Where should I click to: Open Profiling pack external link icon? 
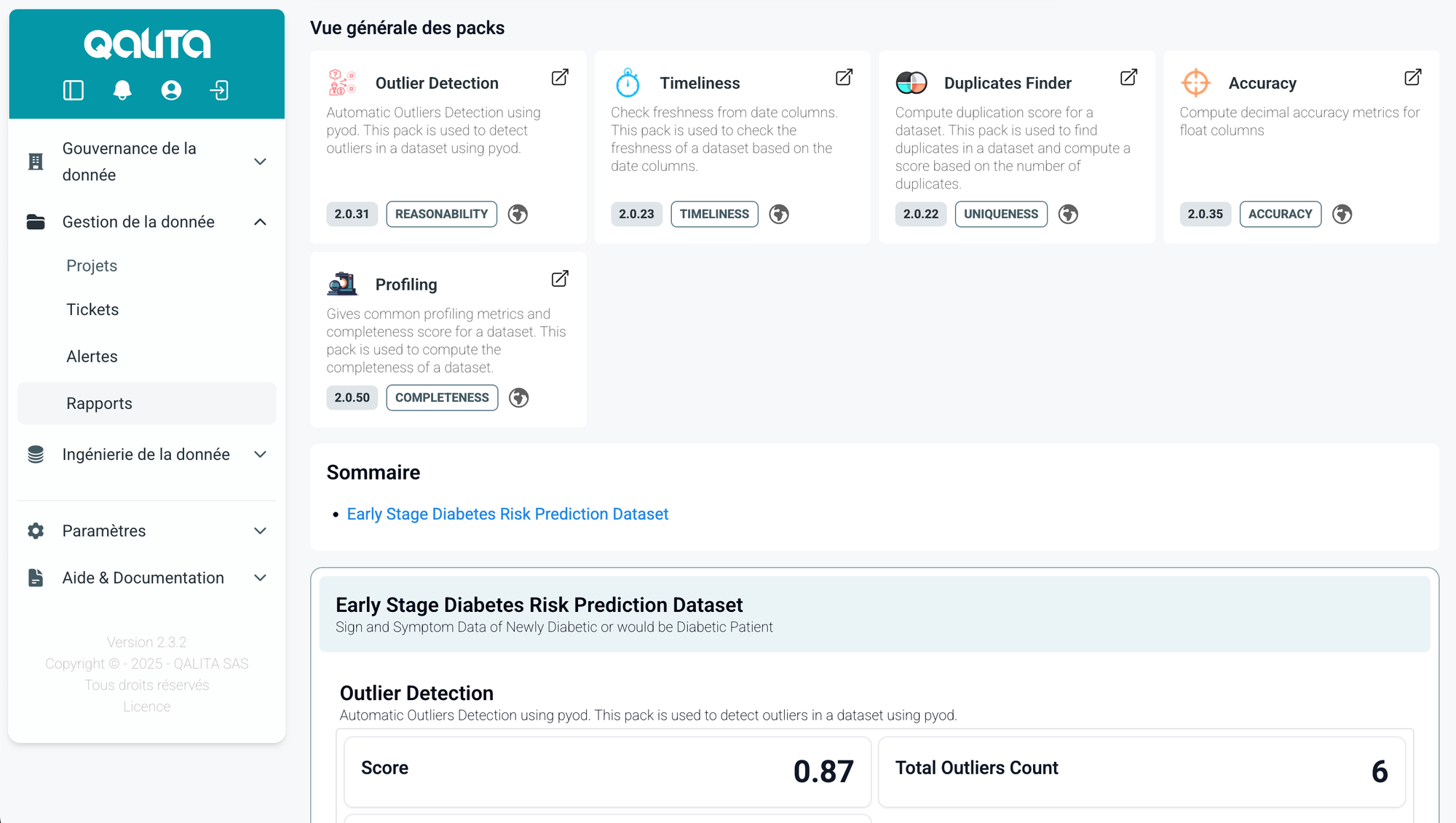(x=560, y=279)
